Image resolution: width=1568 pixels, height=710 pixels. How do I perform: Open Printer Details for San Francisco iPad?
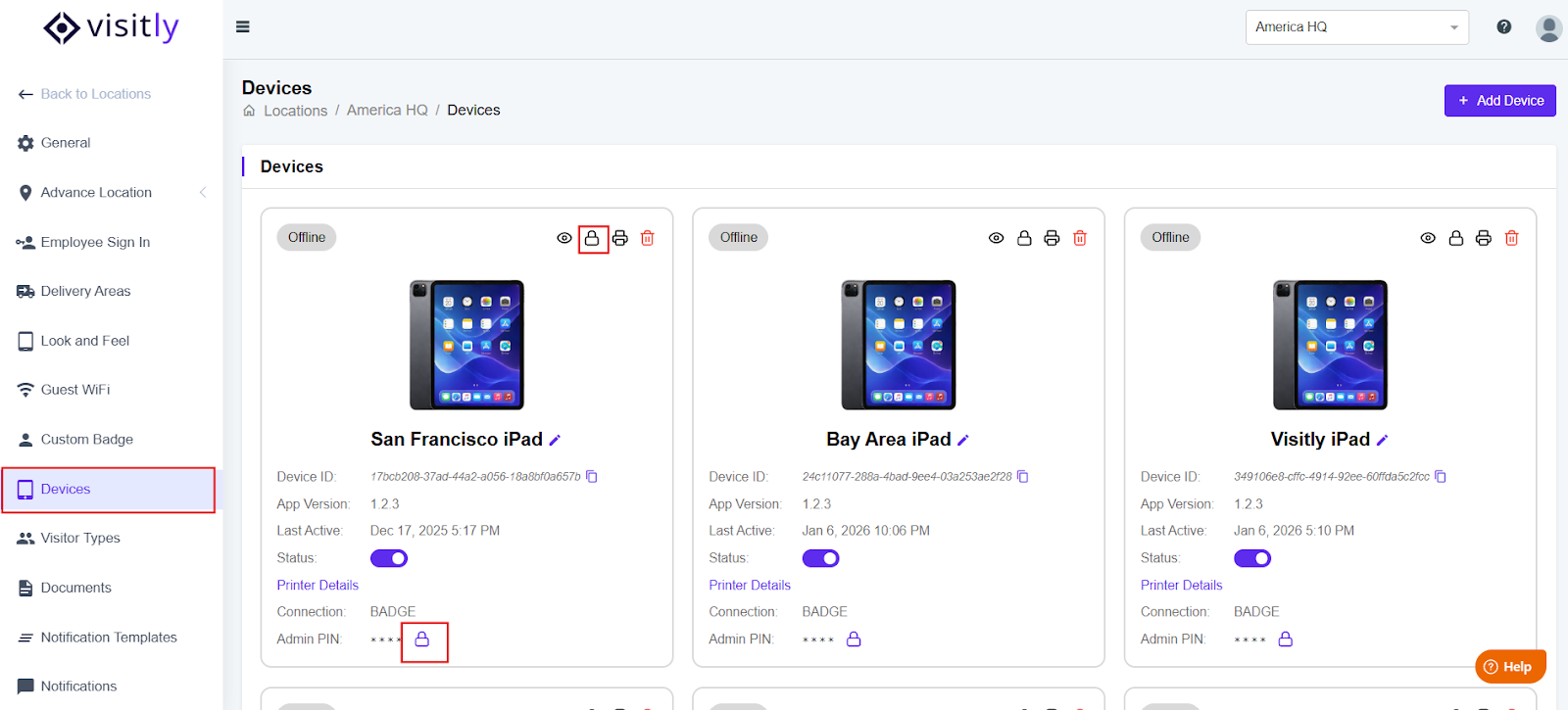[318, 586]
